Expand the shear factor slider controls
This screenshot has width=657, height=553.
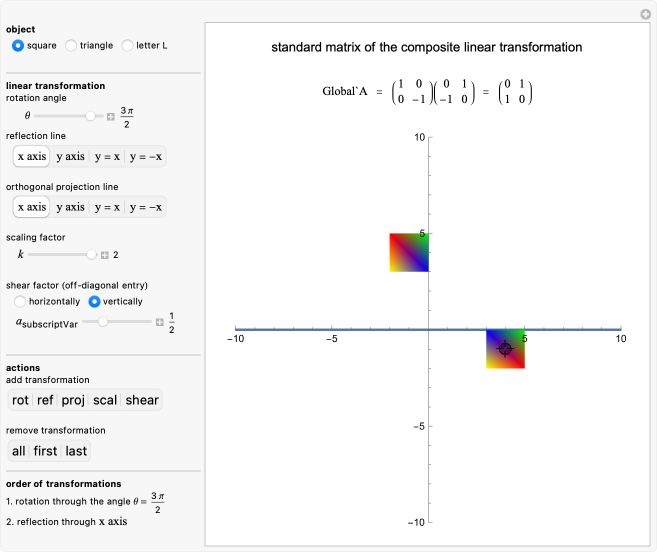click(x=159, y=322)
